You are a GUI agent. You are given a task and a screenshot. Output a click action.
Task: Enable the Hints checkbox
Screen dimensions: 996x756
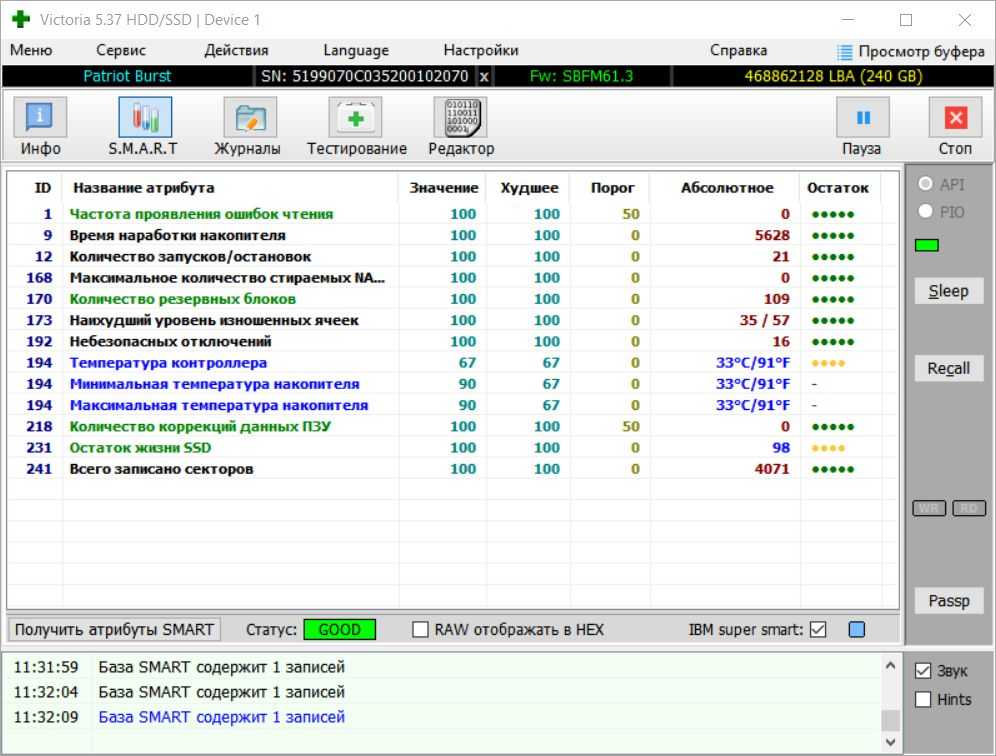[x=923, y=699]
